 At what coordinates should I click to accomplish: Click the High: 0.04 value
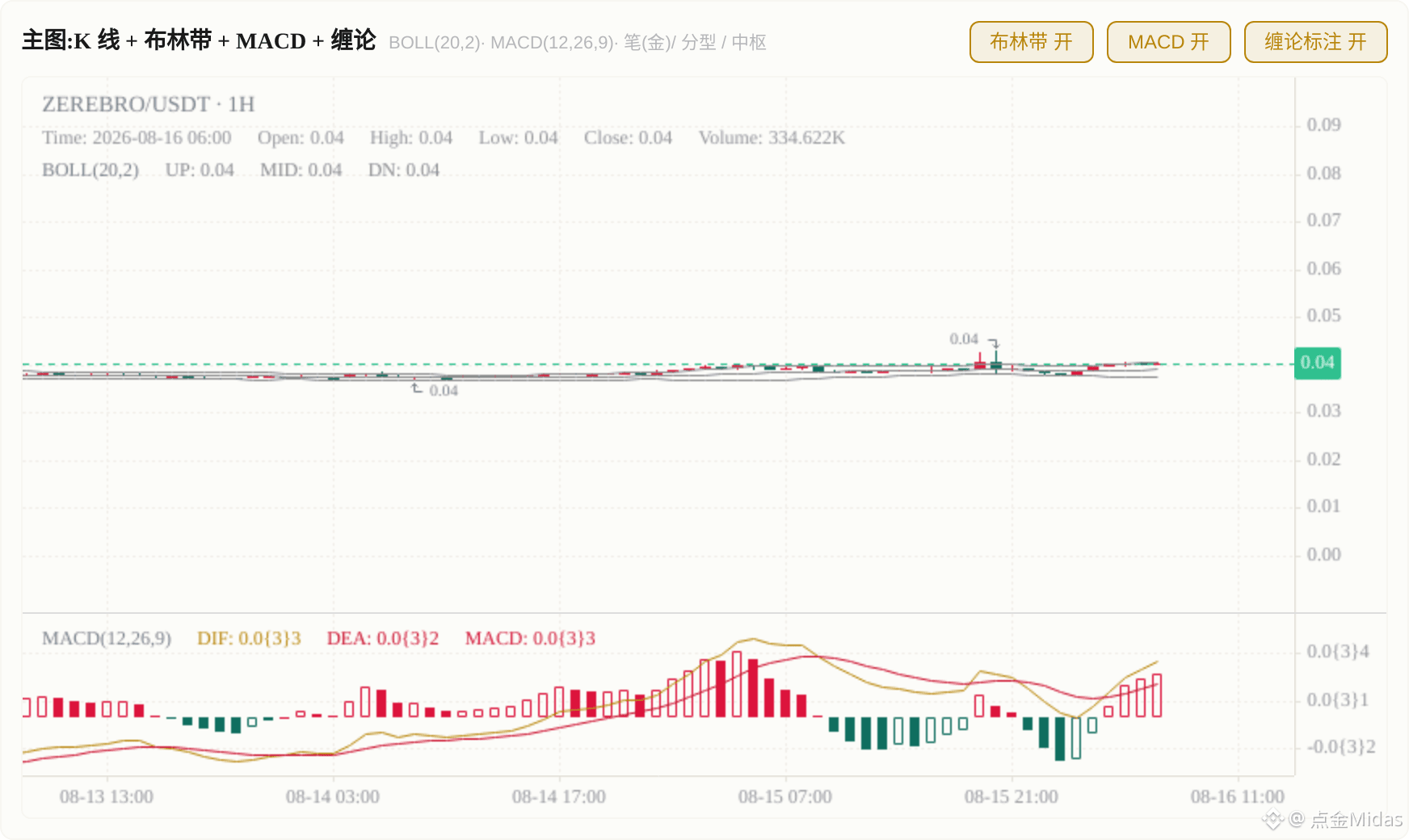tap(411, 138)
